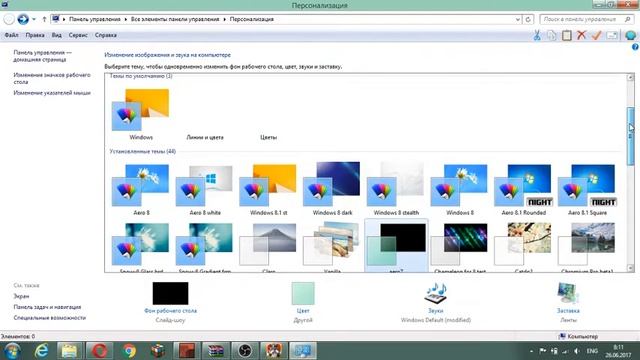Click the red X Delete toolbar icon
This screenshot has height=360, width=640.
click(581, 36)
